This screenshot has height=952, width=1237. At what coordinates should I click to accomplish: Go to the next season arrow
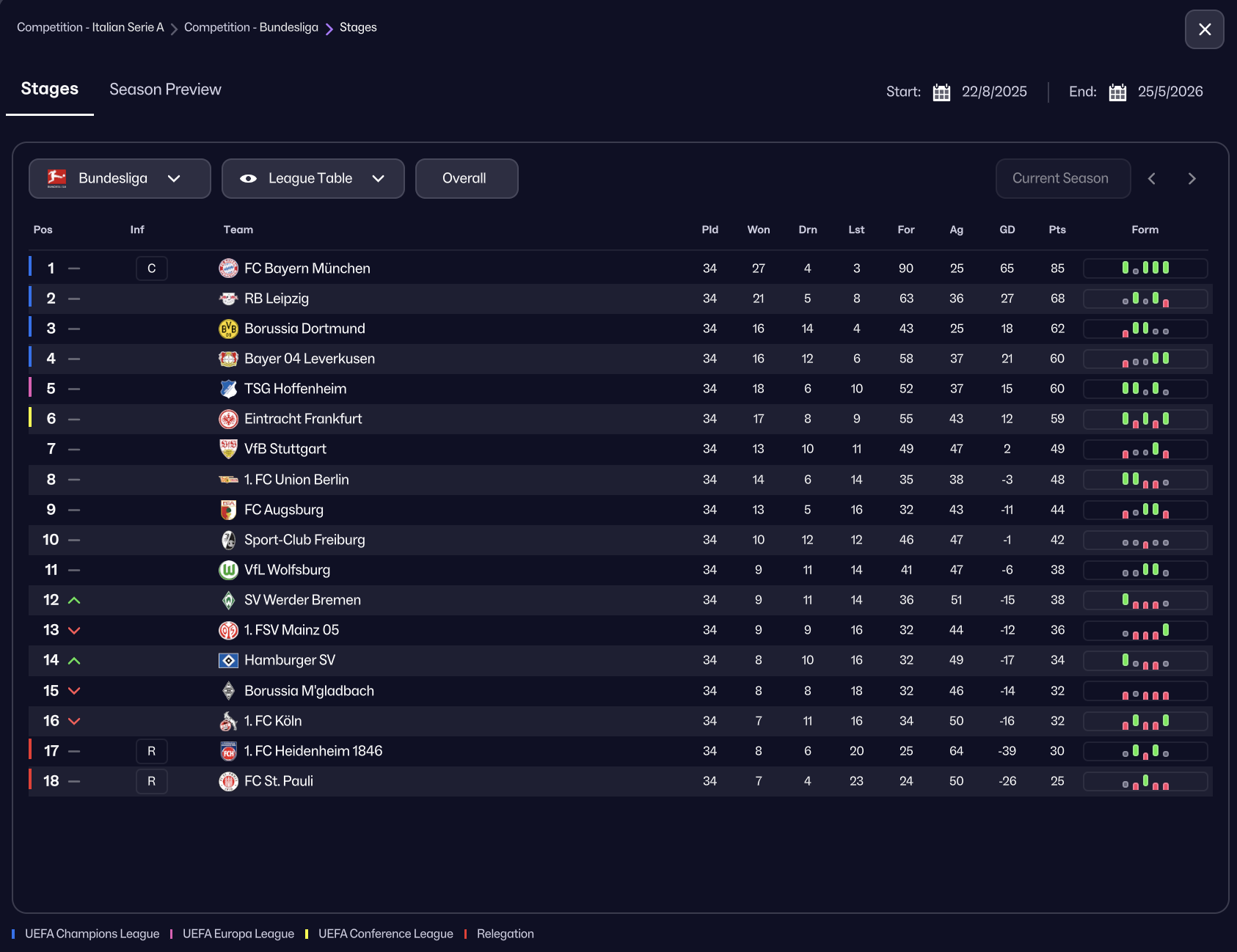1192,179
